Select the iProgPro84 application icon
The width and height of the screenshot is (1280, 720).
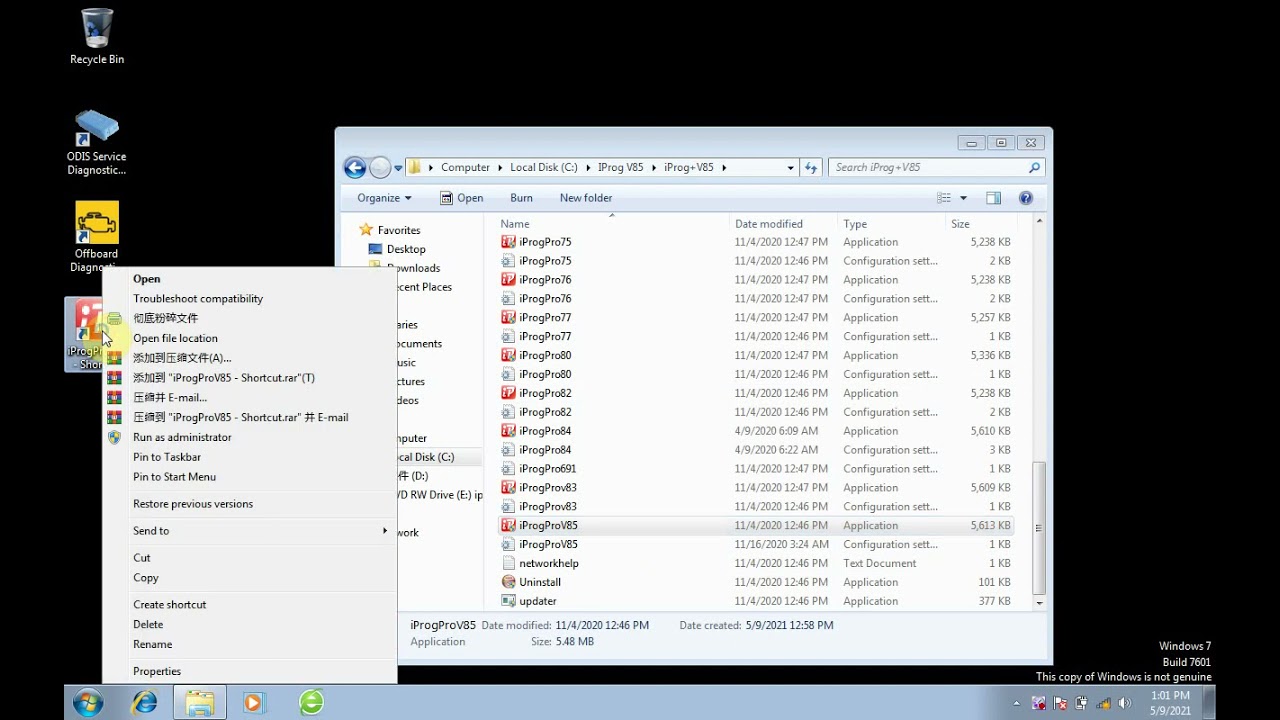click(508, 431)
